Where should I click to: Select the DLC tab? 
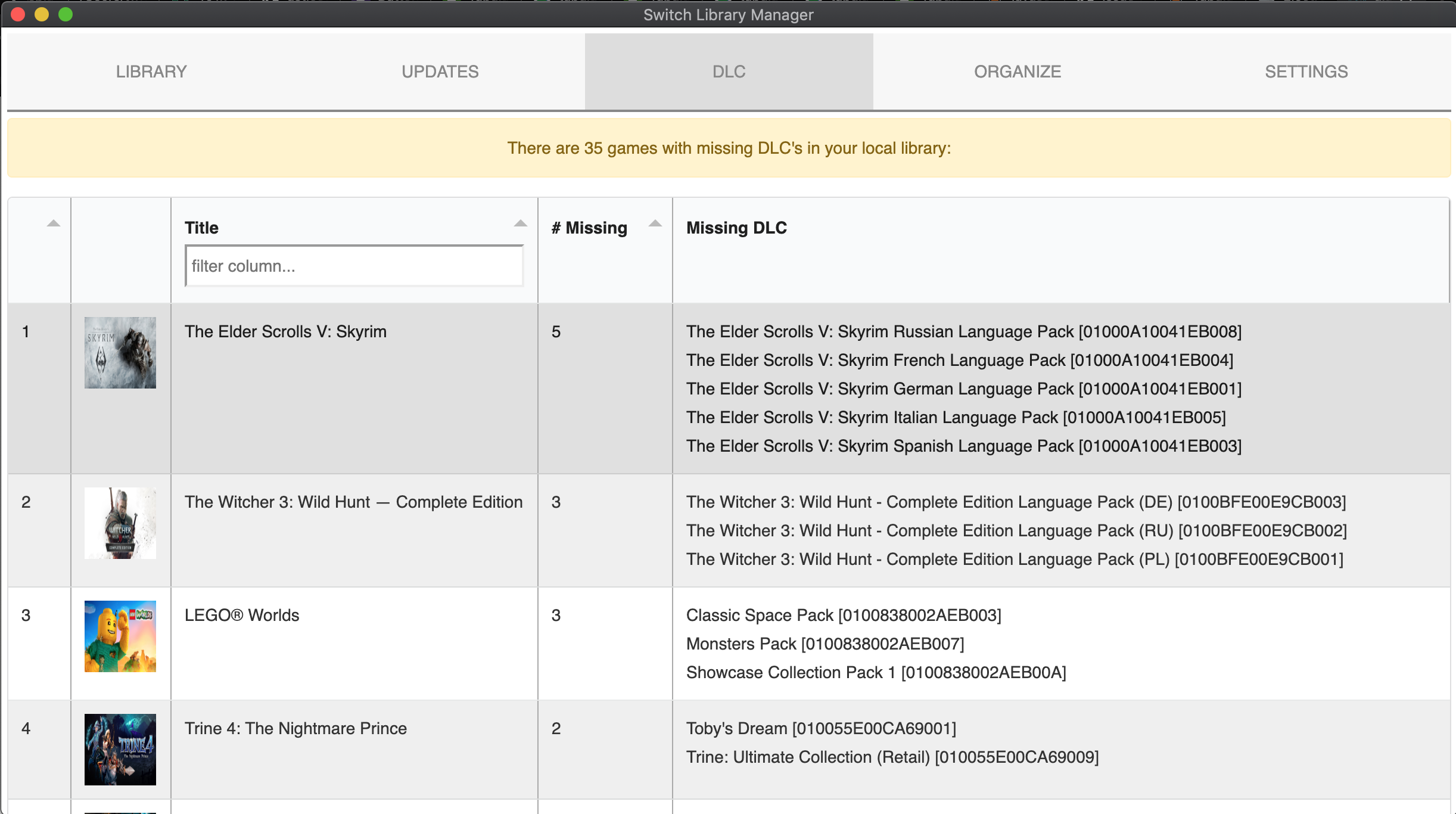point(729,72)
